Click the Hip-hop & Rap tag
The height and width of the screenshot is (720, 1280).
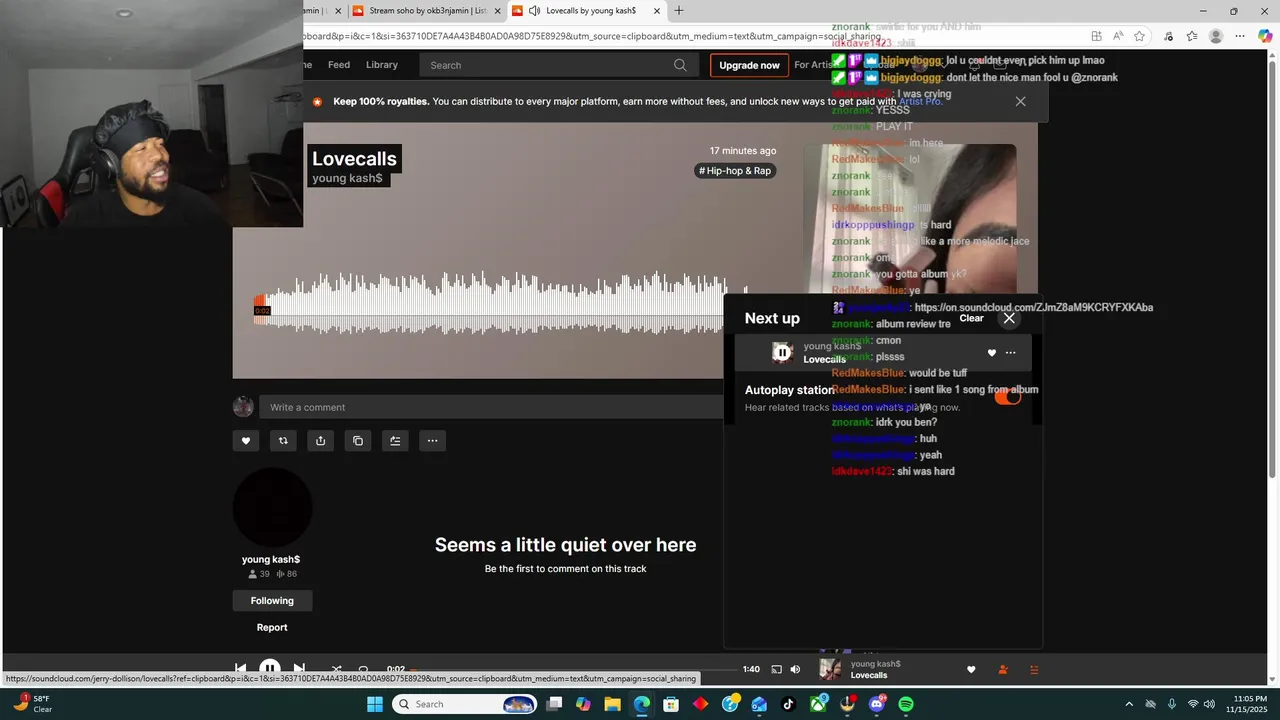tap(735, 171)
